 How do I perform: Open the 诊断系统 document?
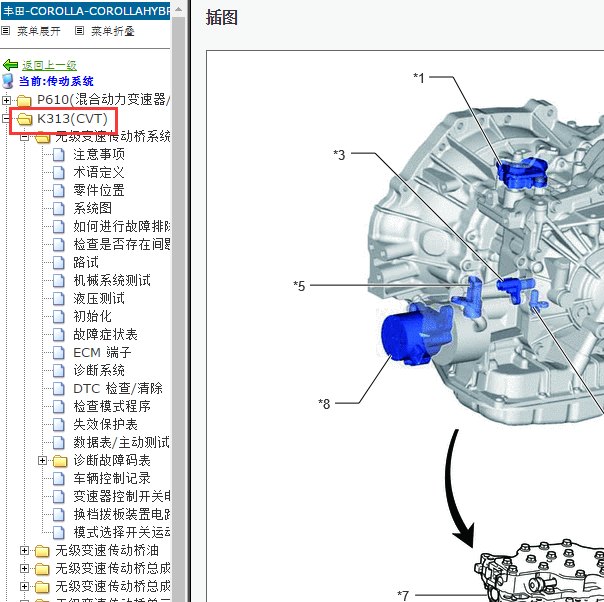99,371
